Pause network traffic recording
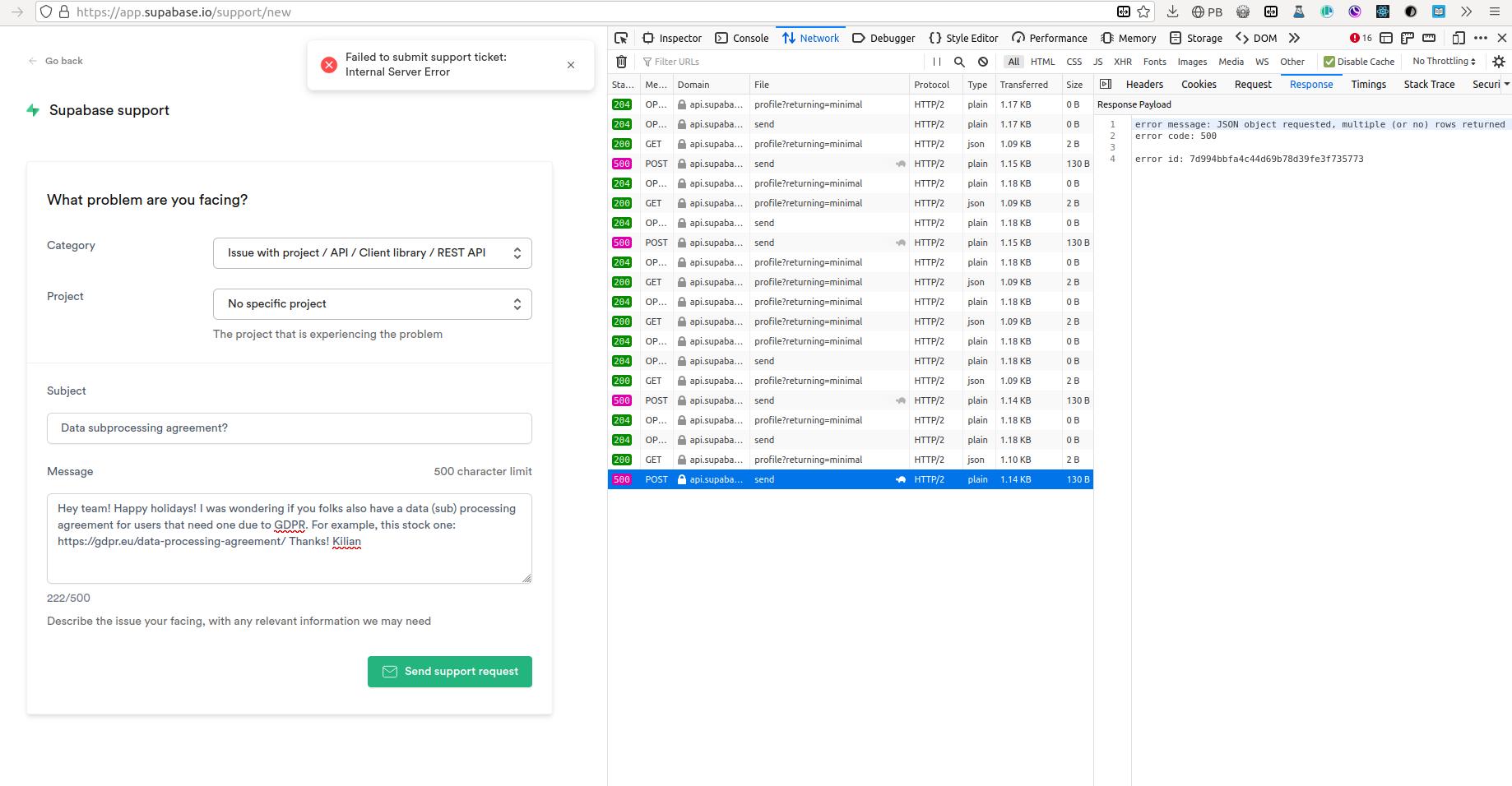Viewport: 1512px width, 786px height. point(937,62)
